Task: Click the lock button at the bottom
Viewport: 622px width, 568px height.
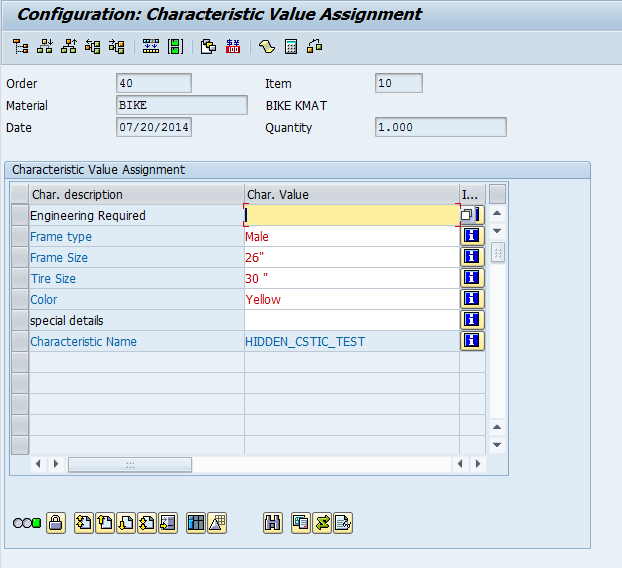Action: (x=56, y=523)
